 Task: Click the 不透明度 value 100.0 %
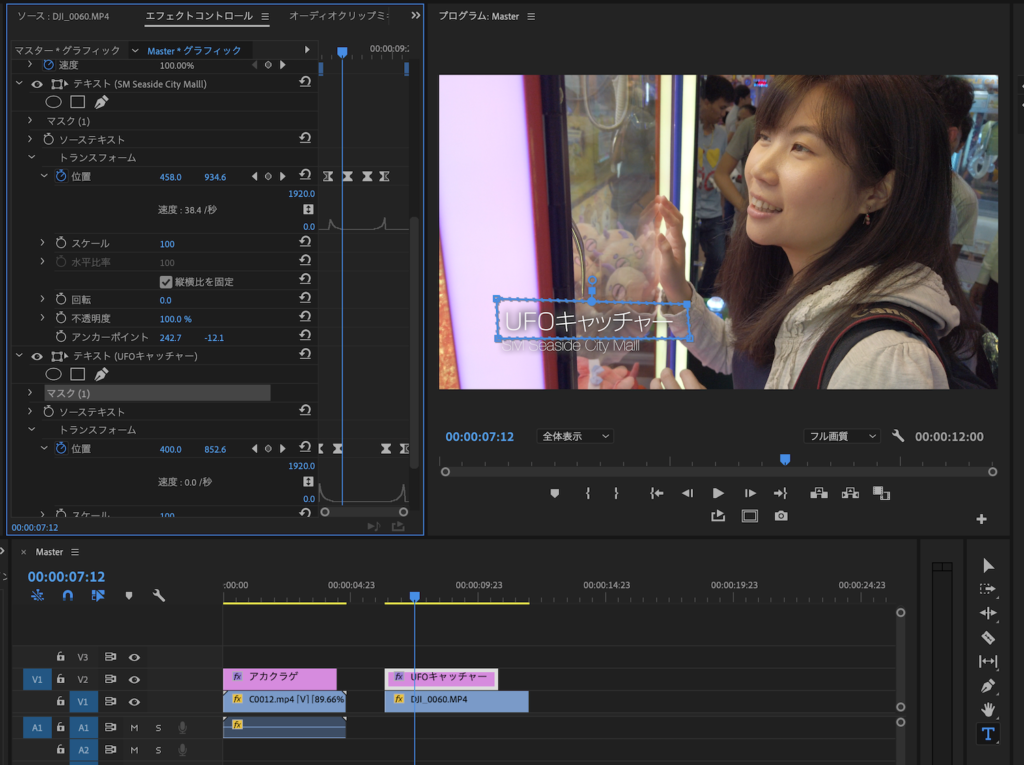point(175,318)
